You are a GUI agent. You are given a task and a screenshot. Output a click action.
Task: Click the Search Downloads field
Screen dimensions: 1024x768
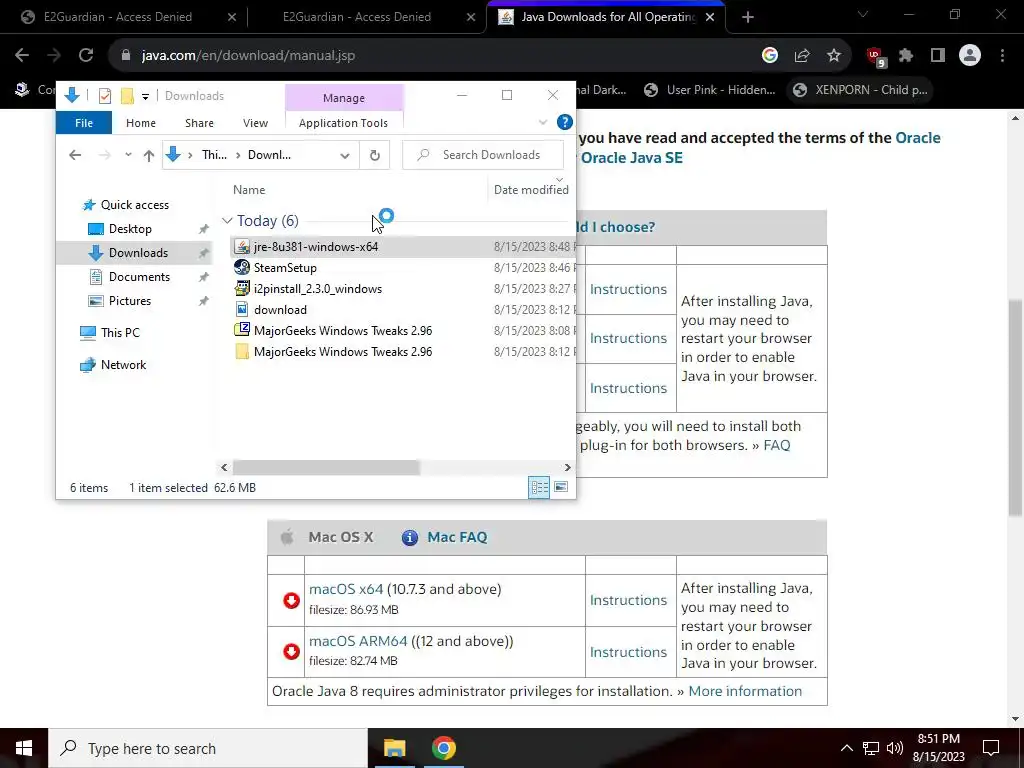483,155
